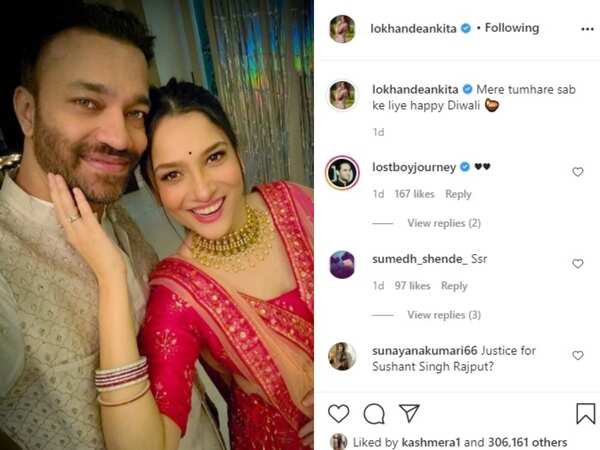The height and width of the screenshot is (450, 600).
Task: Open the sumedh_shende_ avatar
Action: (x=342, y=264)
